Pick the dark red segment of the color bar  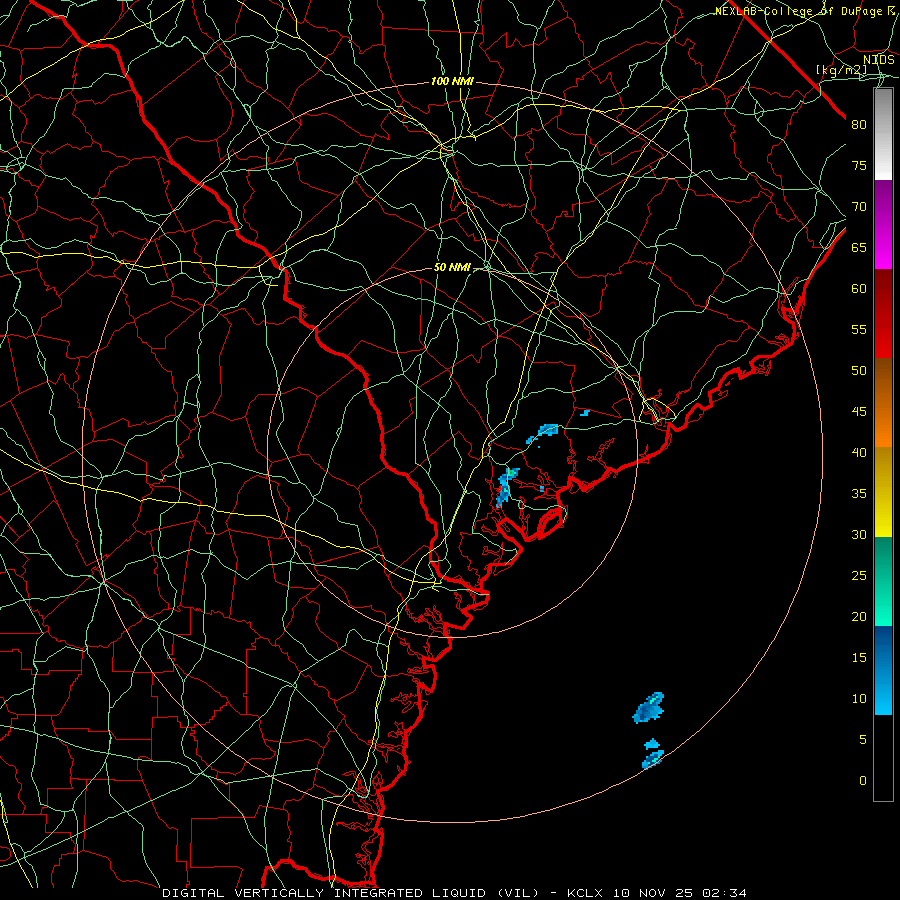(x=883, y=313)
